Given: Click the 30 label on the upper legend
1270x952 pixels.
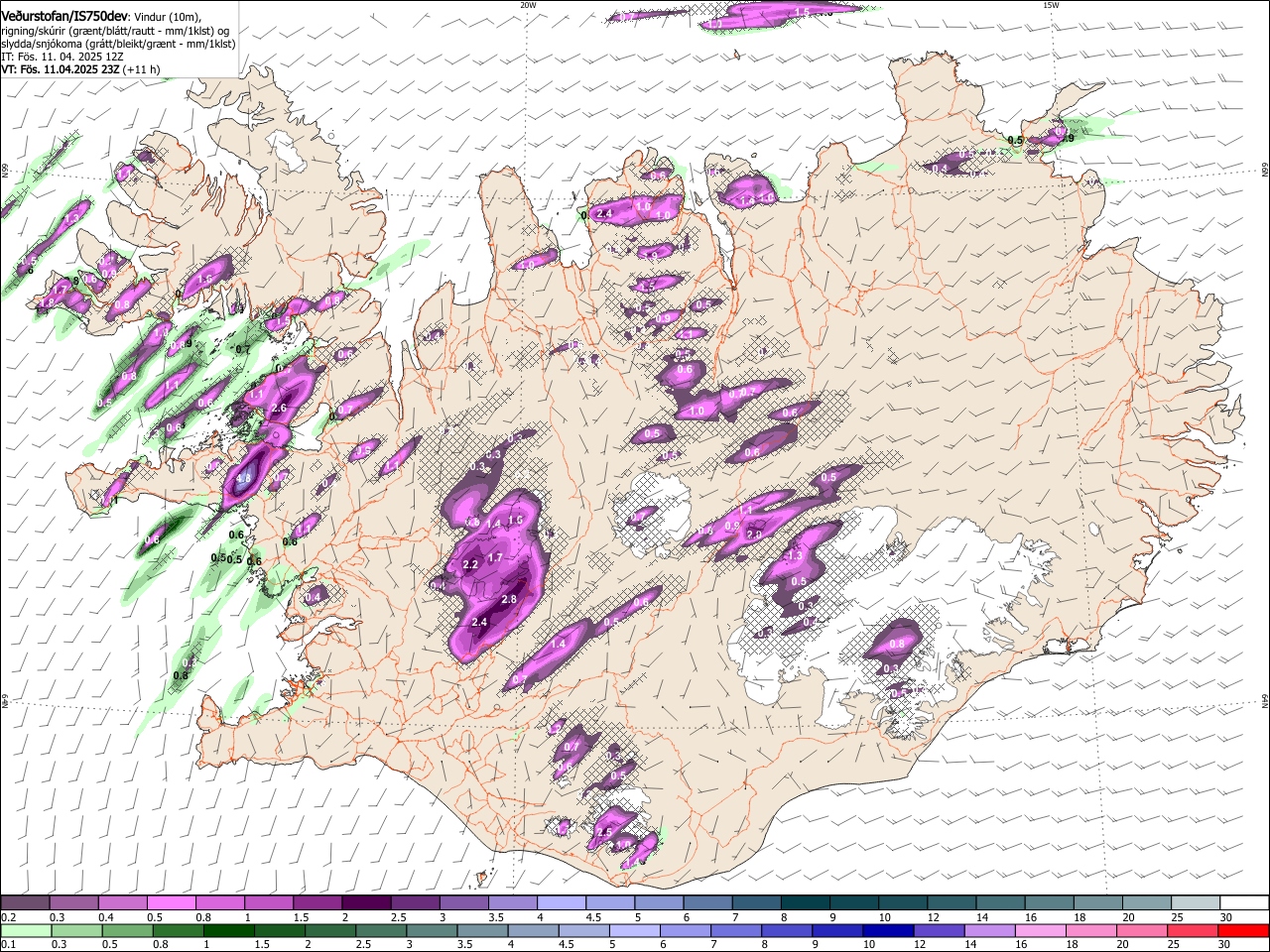Looking at the screenshot, I should pos(1225,917).
